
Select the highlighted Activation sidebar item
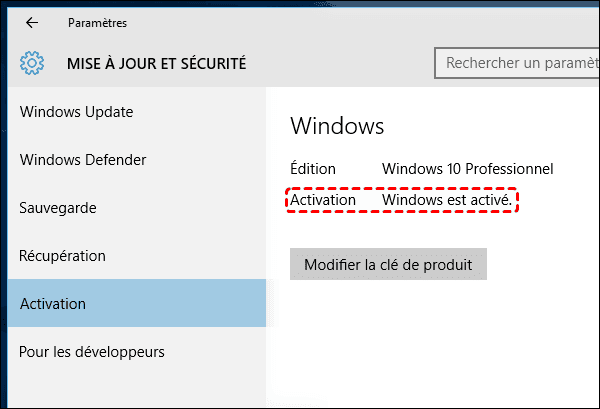point(53,304)
